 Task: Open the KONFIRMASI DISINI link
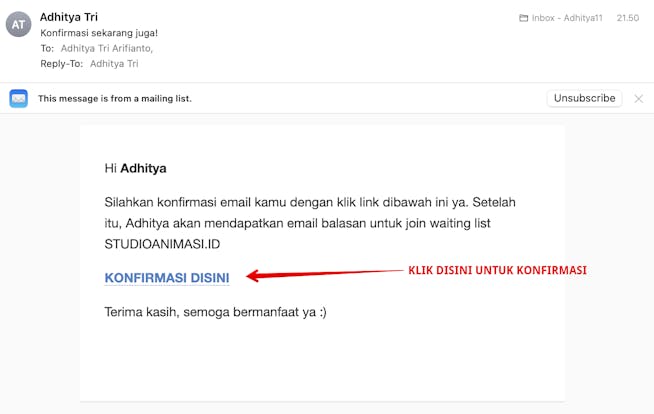pyautogui.click(x=167, y=277)
